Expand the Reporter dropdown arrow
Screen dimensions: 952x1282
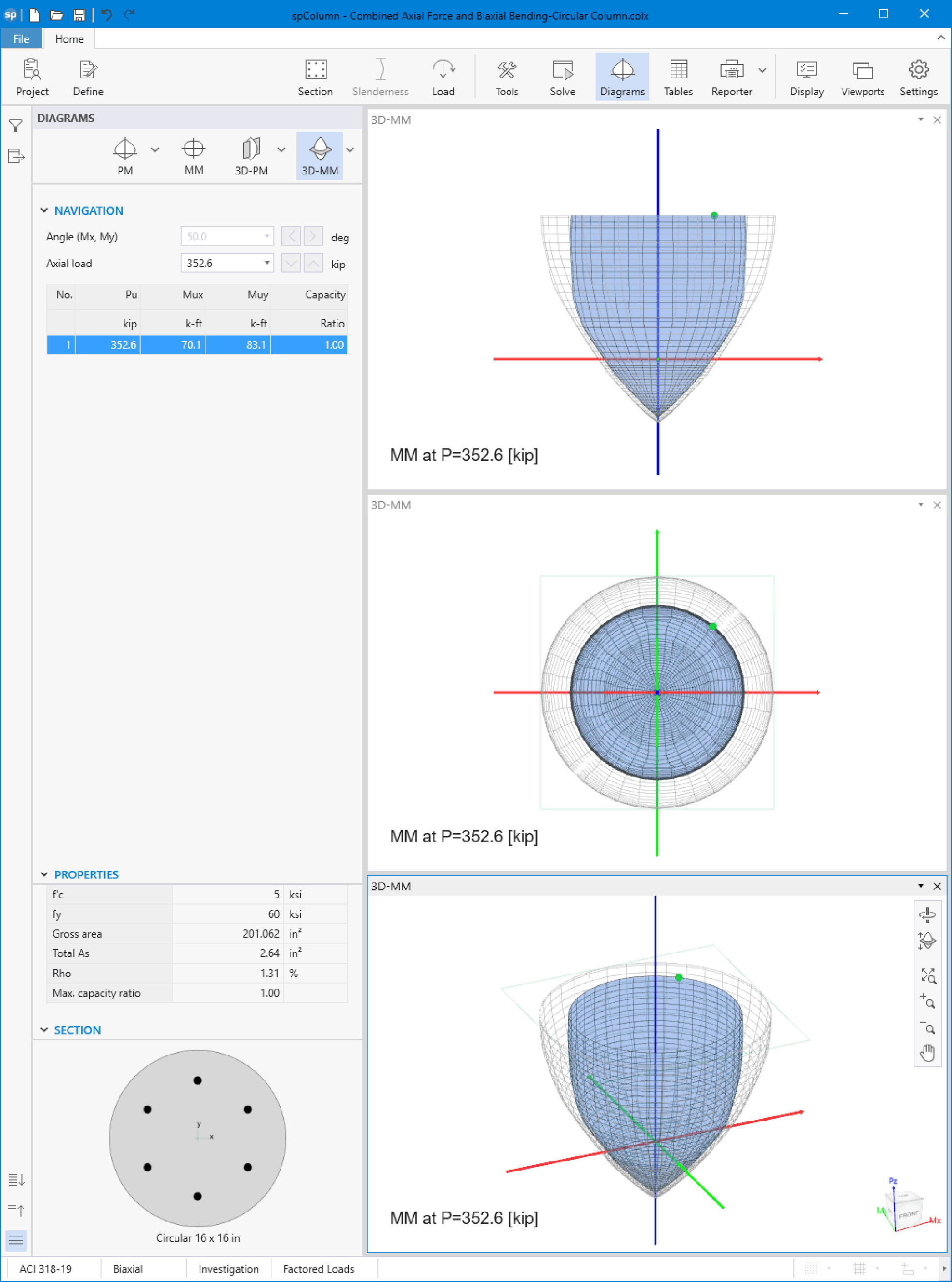coord(763,71)
